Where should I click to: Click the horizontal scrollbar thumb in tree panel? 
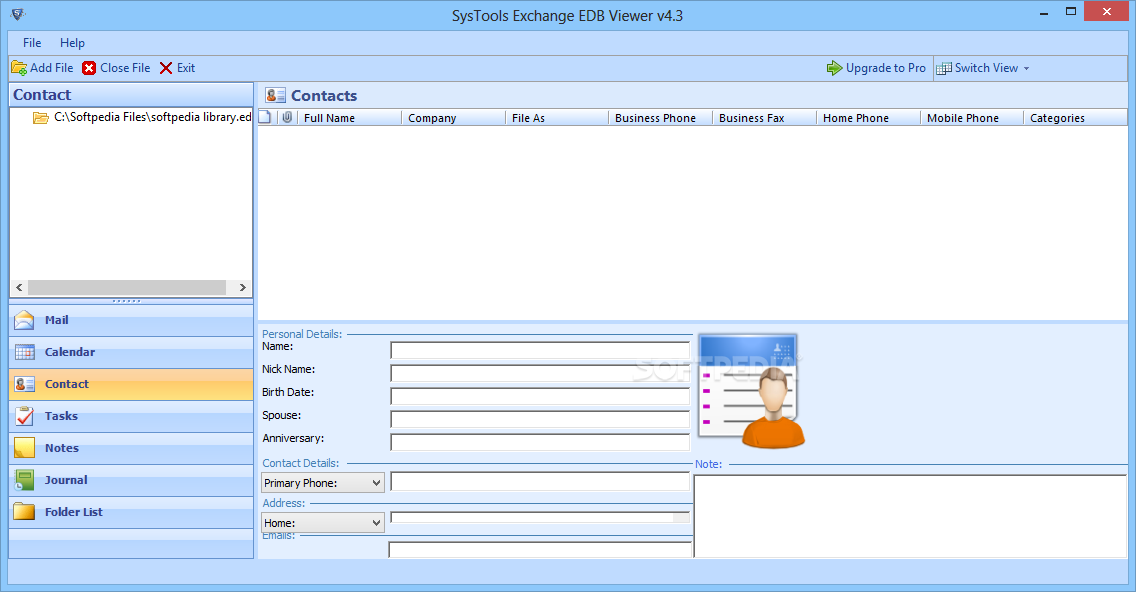point(127,288)
